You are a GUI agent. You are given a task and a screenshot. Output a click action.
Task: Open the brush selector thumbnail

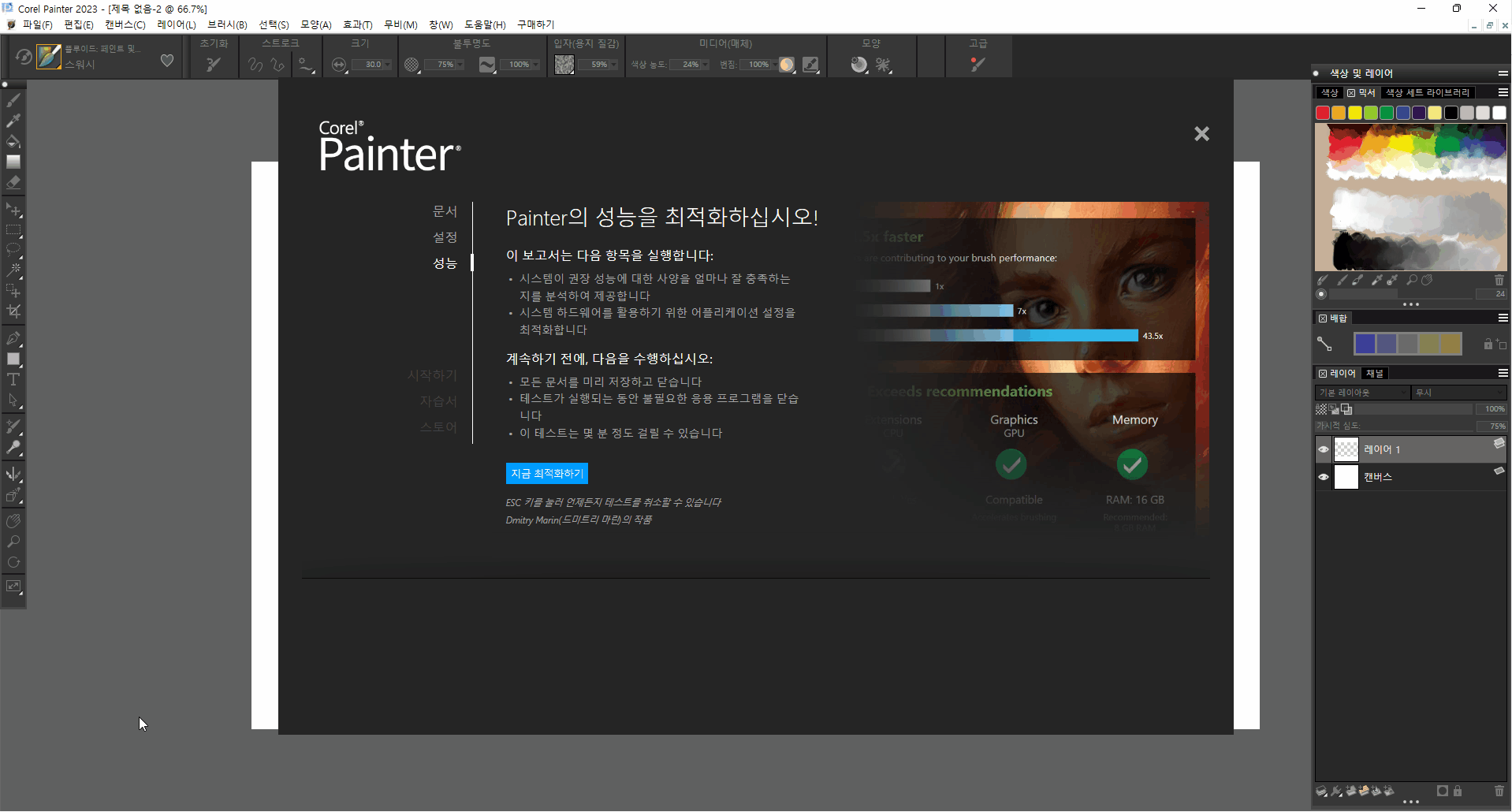[x=49, y=57]
